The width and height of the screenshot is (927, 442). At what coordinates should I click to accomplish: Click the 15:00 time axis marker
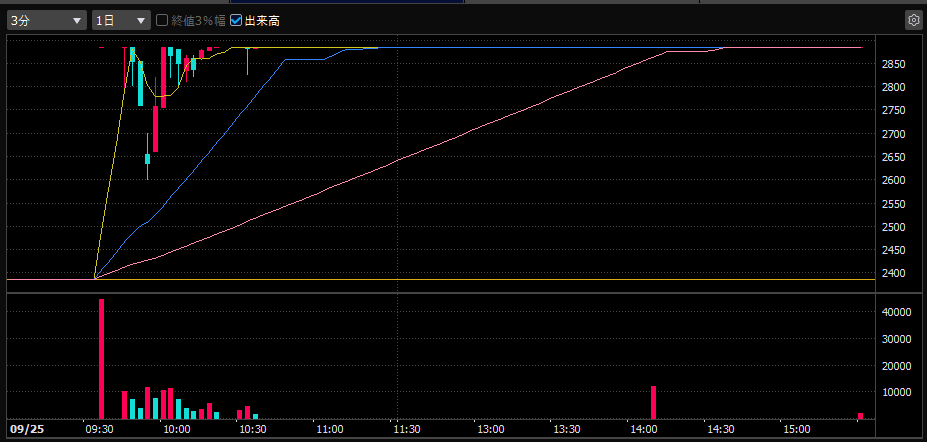(796, 429)
